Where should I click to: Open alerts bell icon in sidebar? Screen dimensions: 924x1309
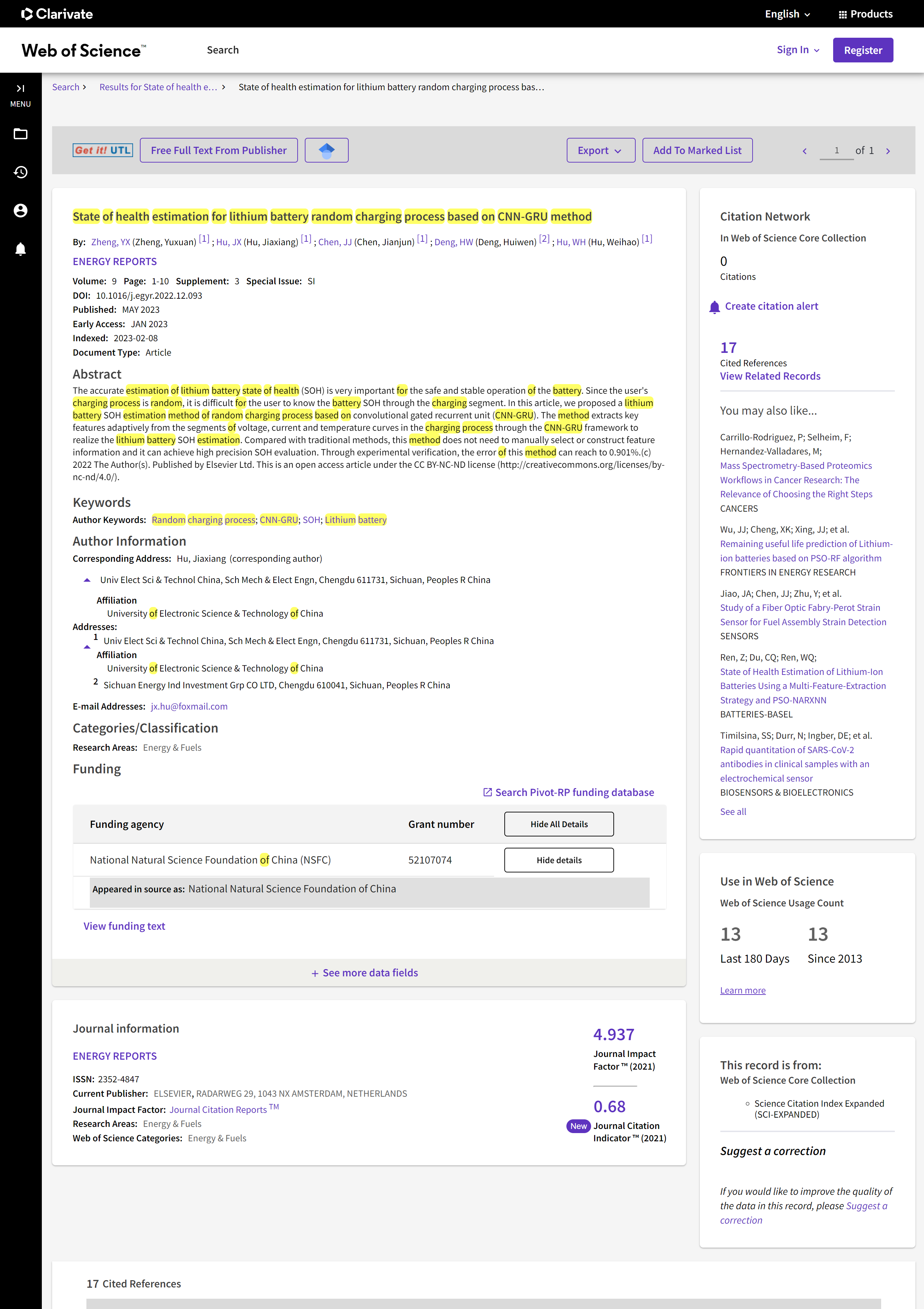coord(21,249)
